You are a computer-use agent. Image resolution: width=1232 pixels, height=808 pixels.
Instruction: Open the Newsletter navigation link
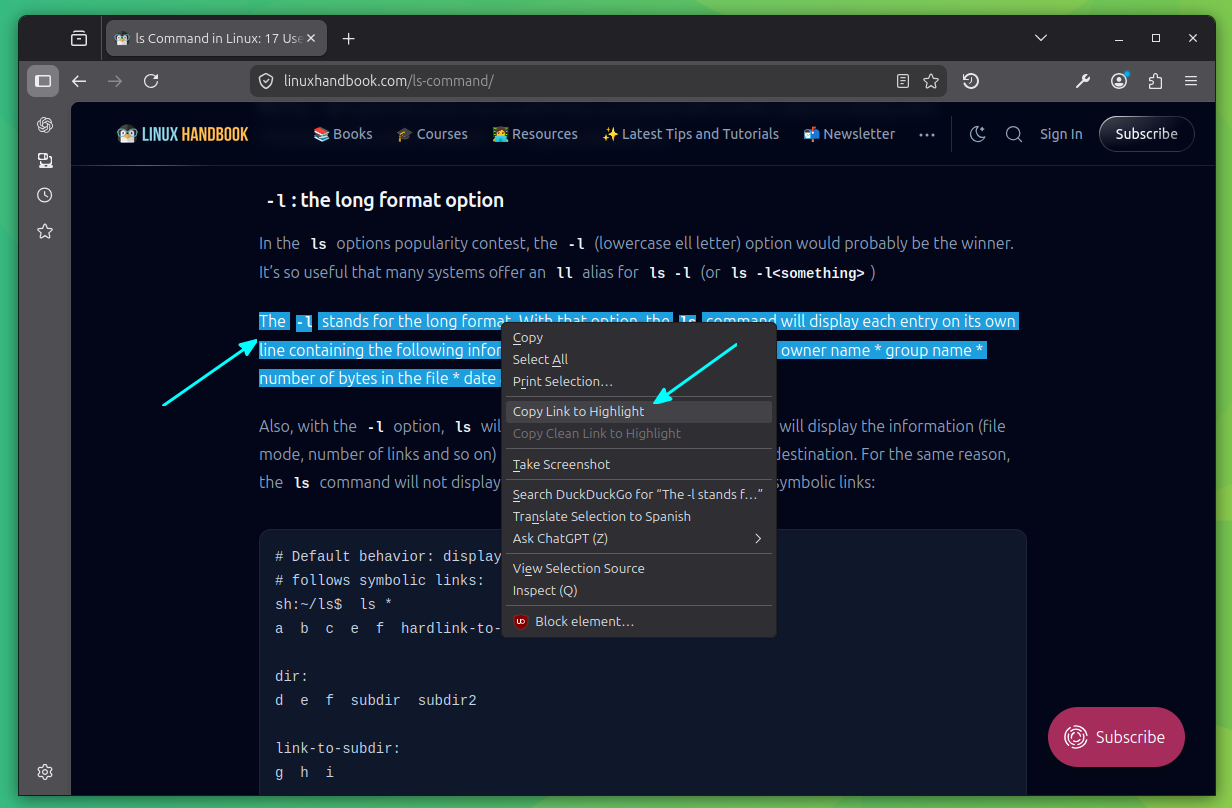click(x=849, y=134)
